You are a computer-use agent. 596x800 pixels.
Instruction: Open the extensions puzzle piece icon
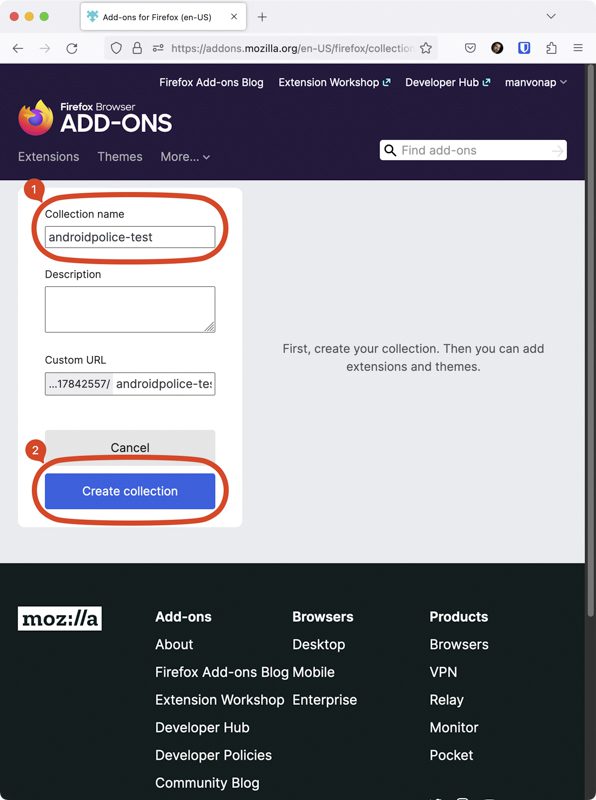pos(551,48)
